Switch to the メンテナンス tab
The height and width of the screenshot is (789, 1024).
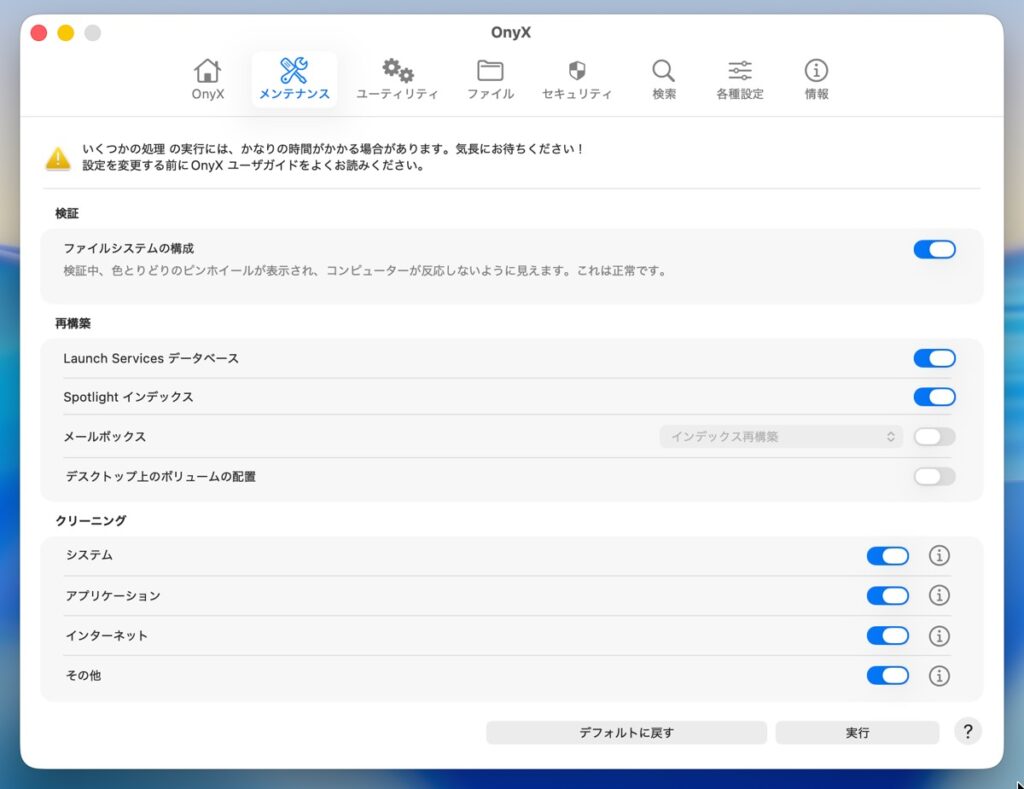point(294,80)
